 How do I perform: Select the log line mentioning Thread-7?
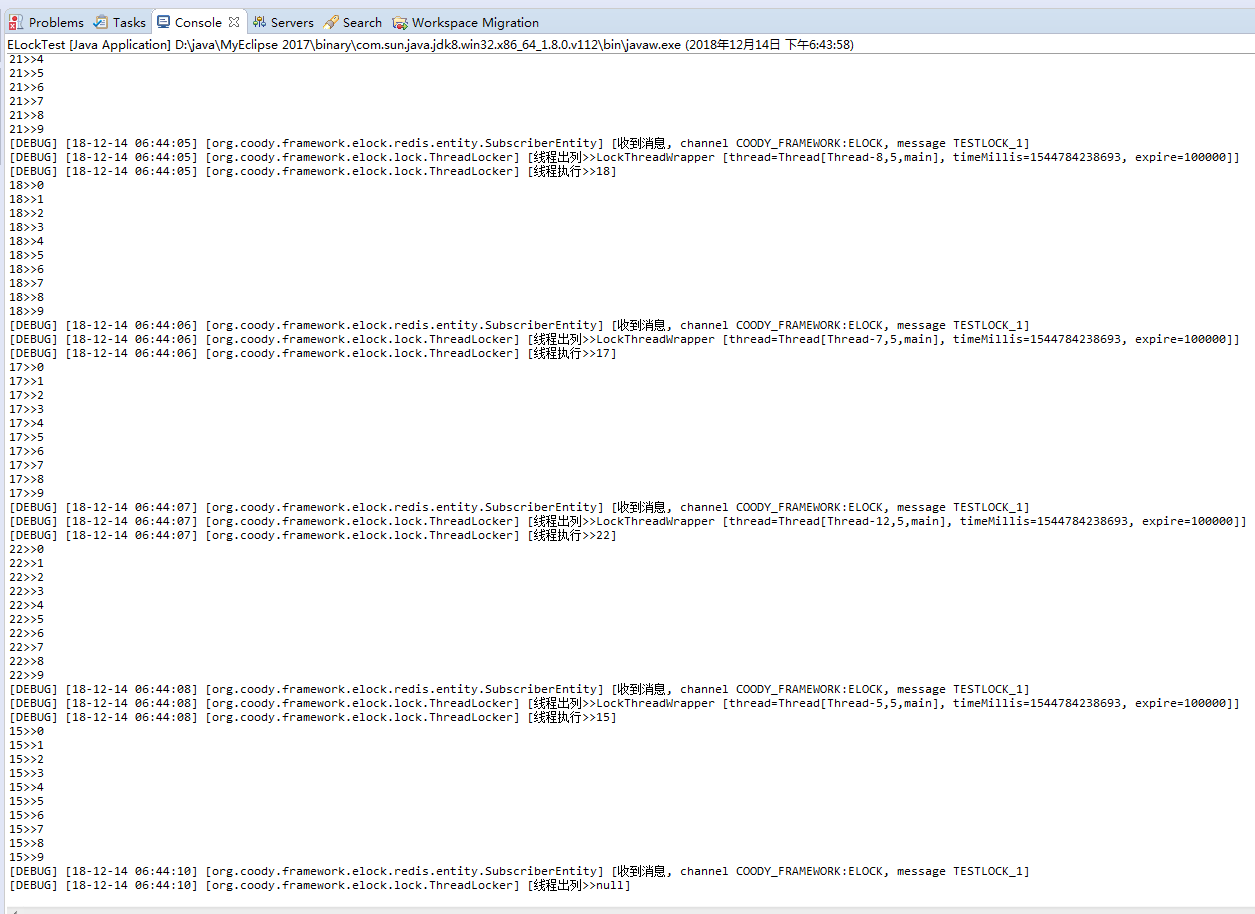pos(624,339)
